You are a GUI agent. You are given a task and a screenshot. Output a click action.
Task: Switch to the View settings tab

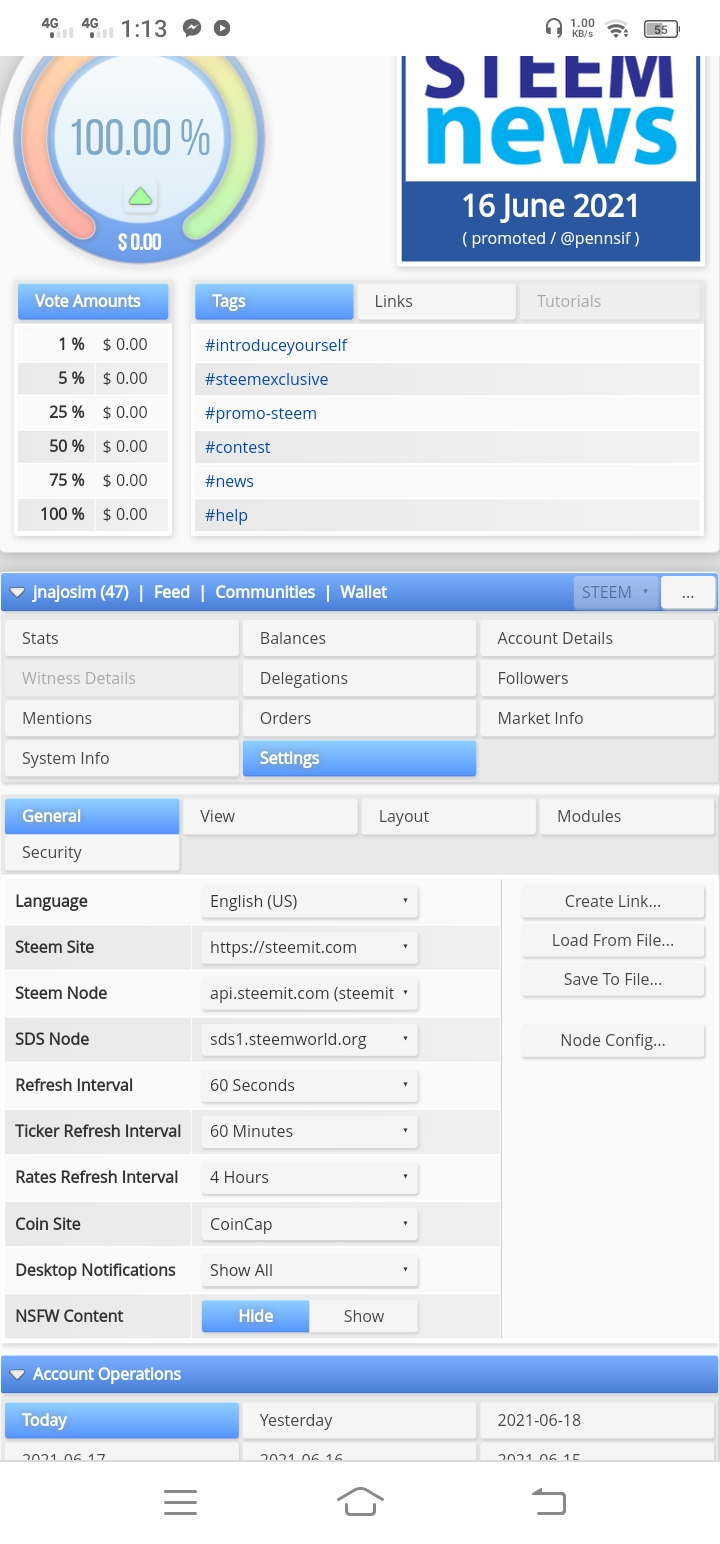(270, 816)
